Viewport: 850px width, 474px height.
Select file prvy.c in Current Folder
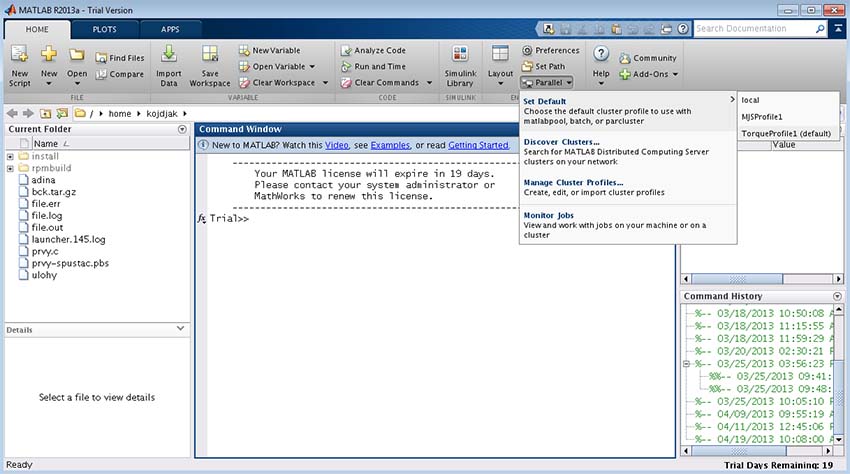(45, 251)
